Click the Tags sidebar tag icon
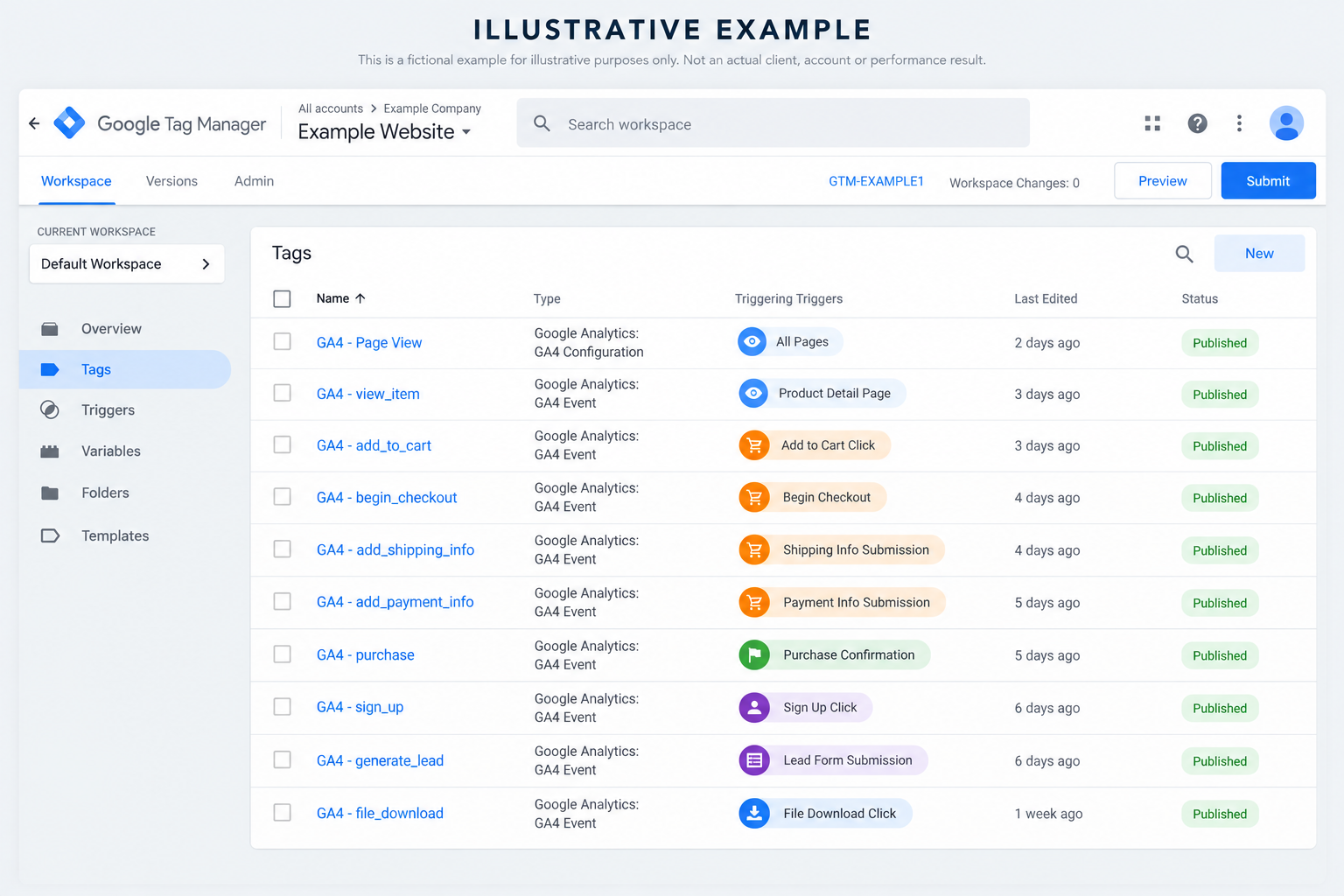1344x896 pixels. 50,369
